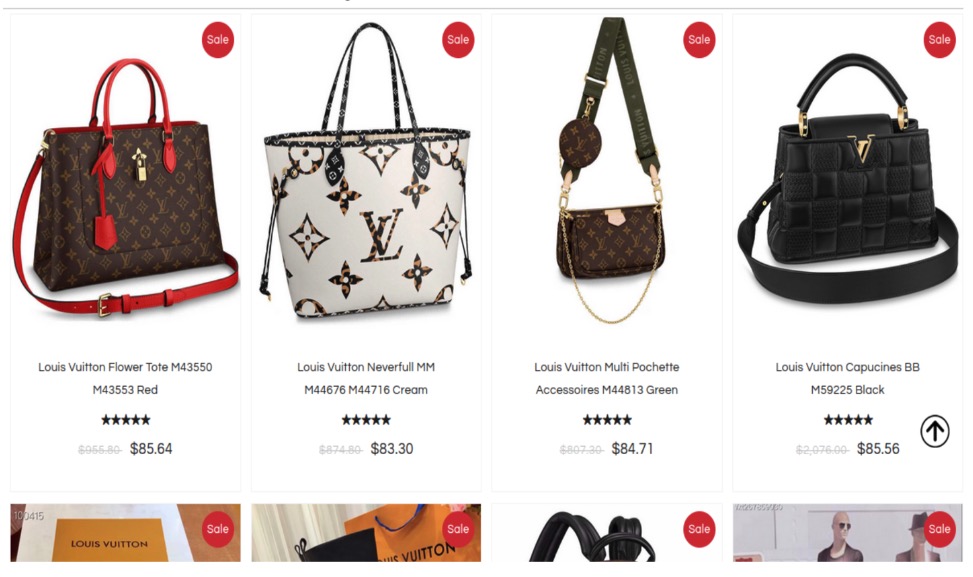The image size is (973, 577).
Task: Click Sale badge on Flower Tote
Action: (x=218, y=40)
